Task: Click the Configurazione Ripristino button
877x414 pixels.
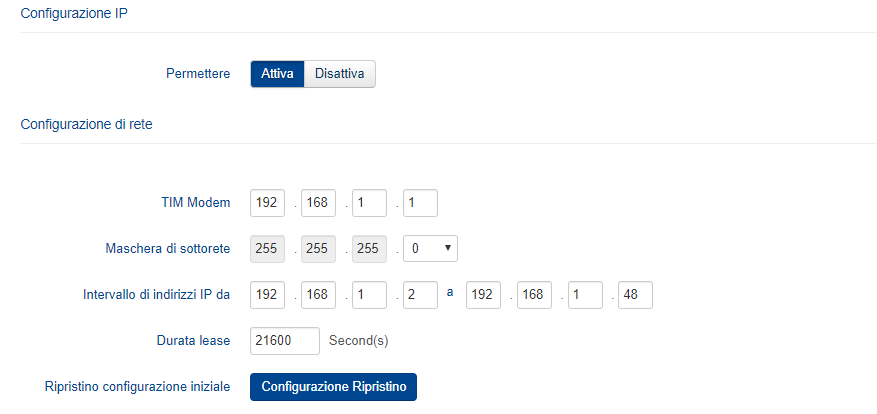Action: [333, 387]
